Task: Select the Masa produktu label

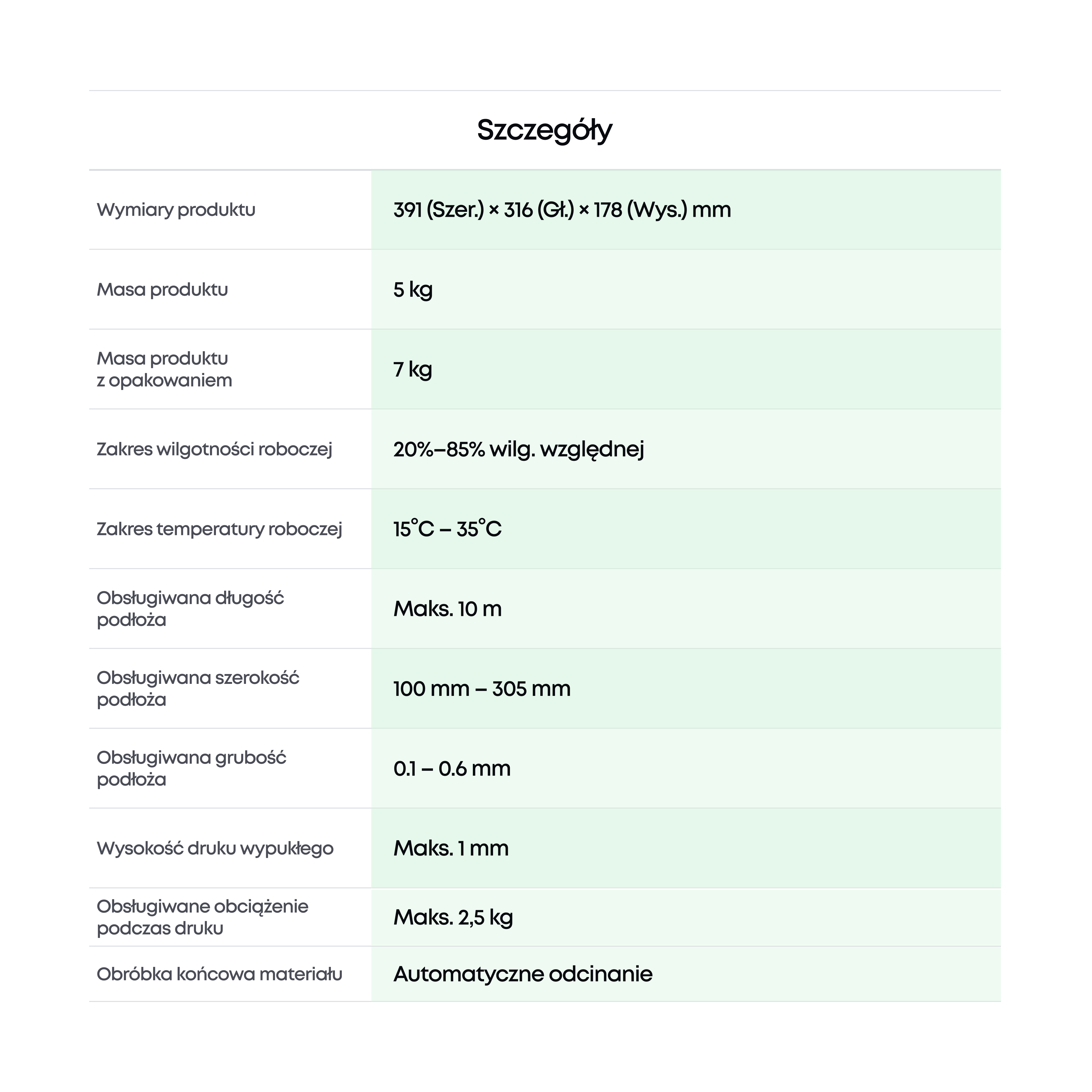Action: (x=162, y=289)
